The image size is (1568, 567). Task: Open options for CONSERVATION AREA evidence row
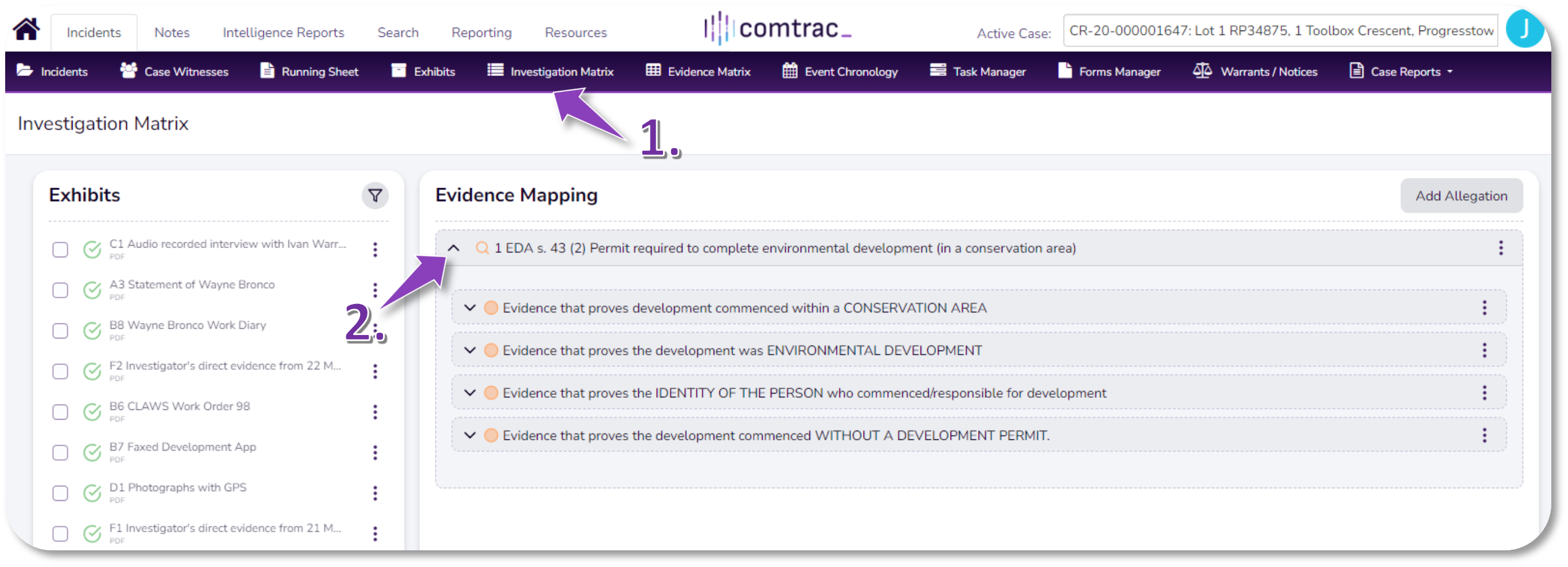click(1484, 308)
